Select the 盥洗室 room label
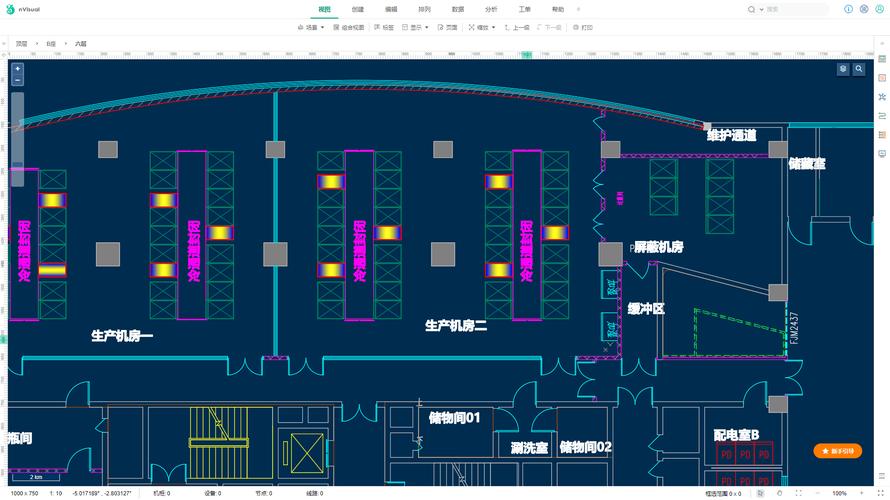890x500 pixels. point(529,448)
